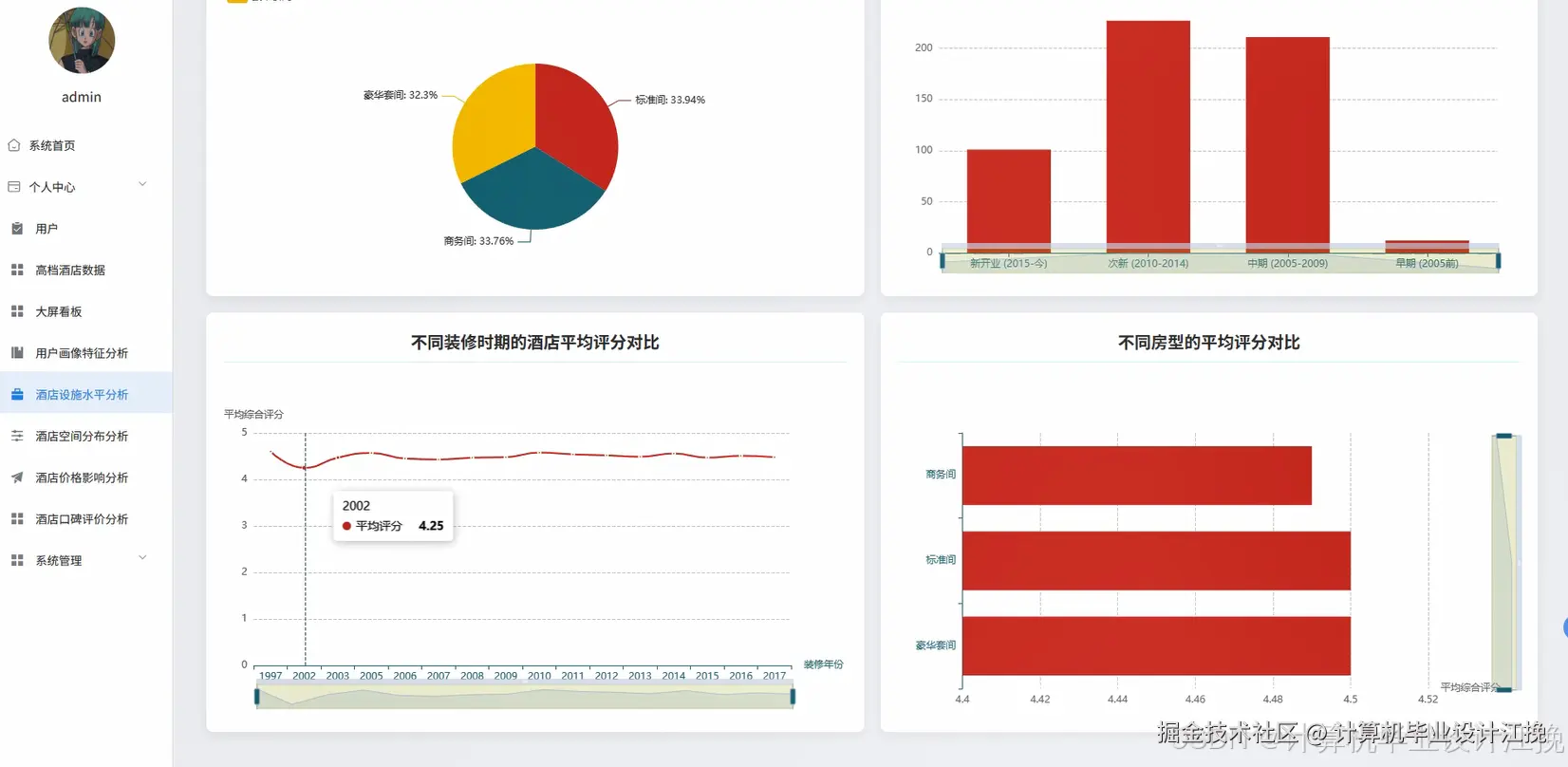Click the 4.5 tick on room-type chart axis
This screenshot has height=767, width=1568.
(1351, 699)
